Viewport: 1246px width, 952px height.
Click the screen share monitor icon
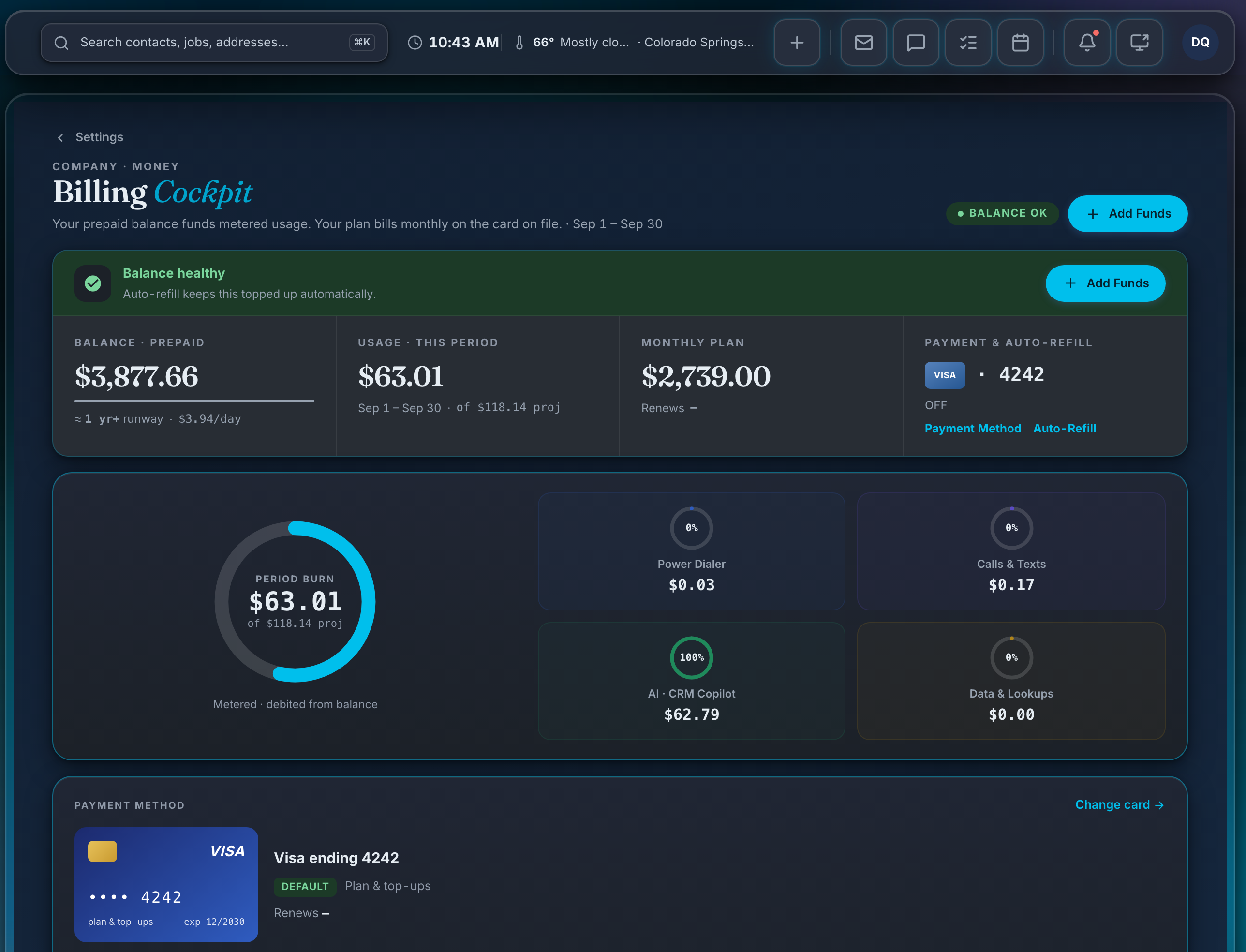(x=1140, y=43)
